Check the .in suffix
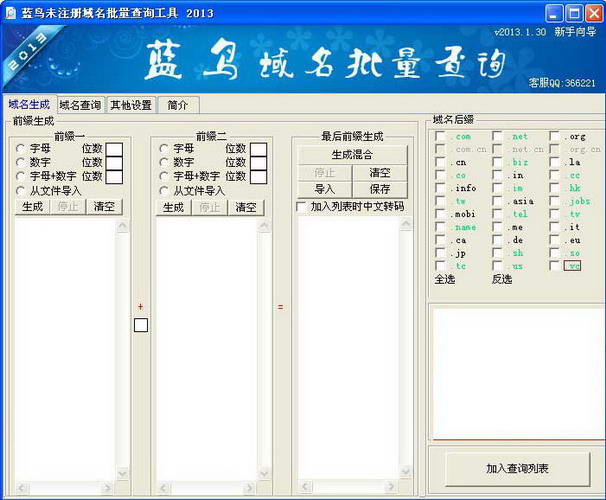The image size is (606, 500). [x=497, y=175]
